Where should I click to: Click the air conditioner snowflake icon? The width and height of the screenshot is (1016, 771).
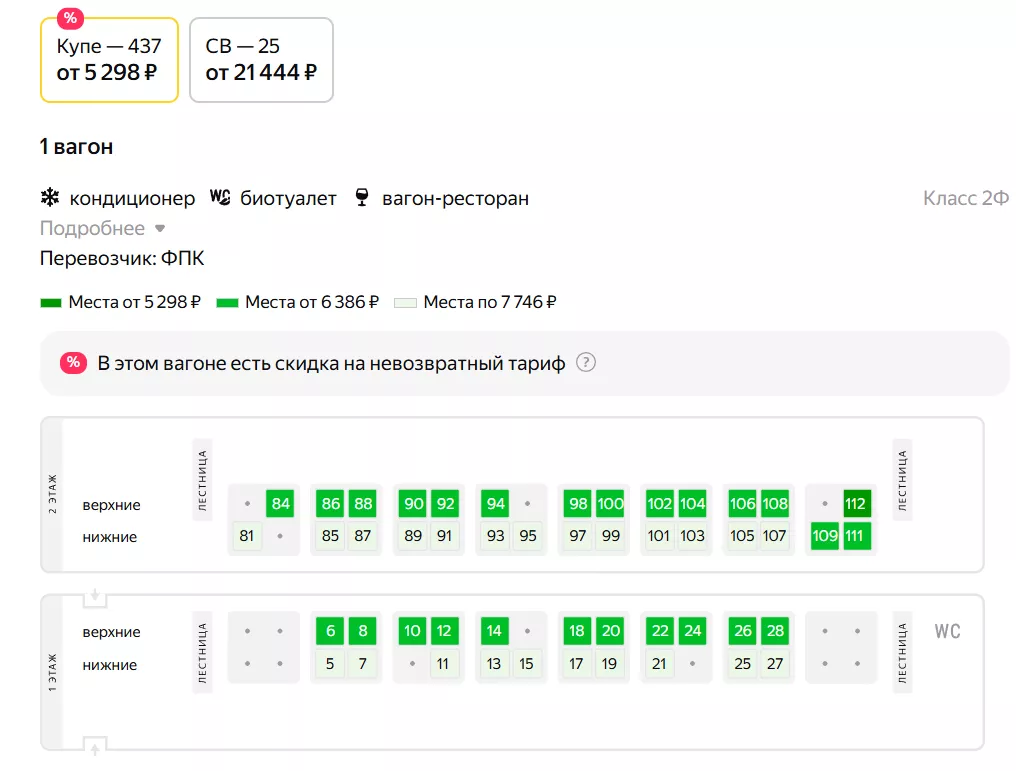pos(49,198)
